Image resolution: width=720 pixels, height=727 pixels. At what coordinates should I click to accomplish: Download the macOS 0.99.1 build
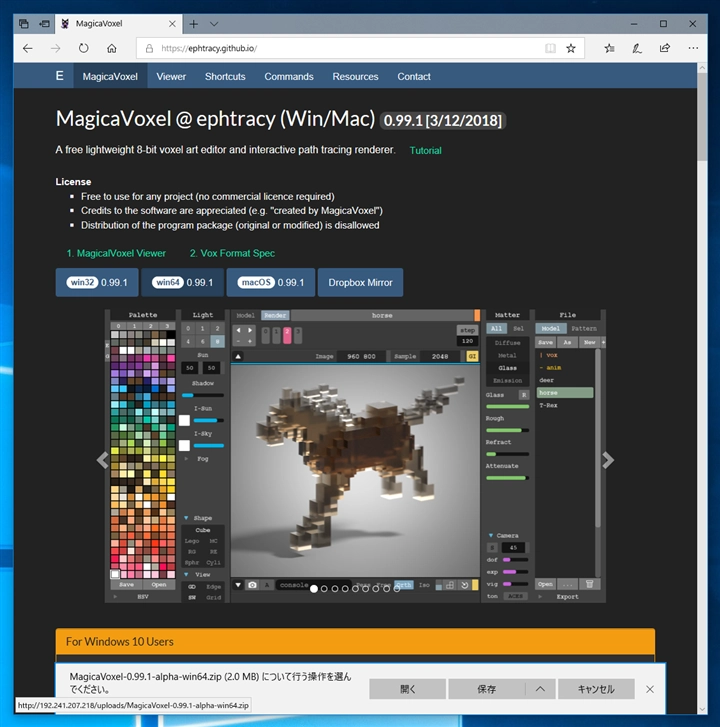point(271,282)
